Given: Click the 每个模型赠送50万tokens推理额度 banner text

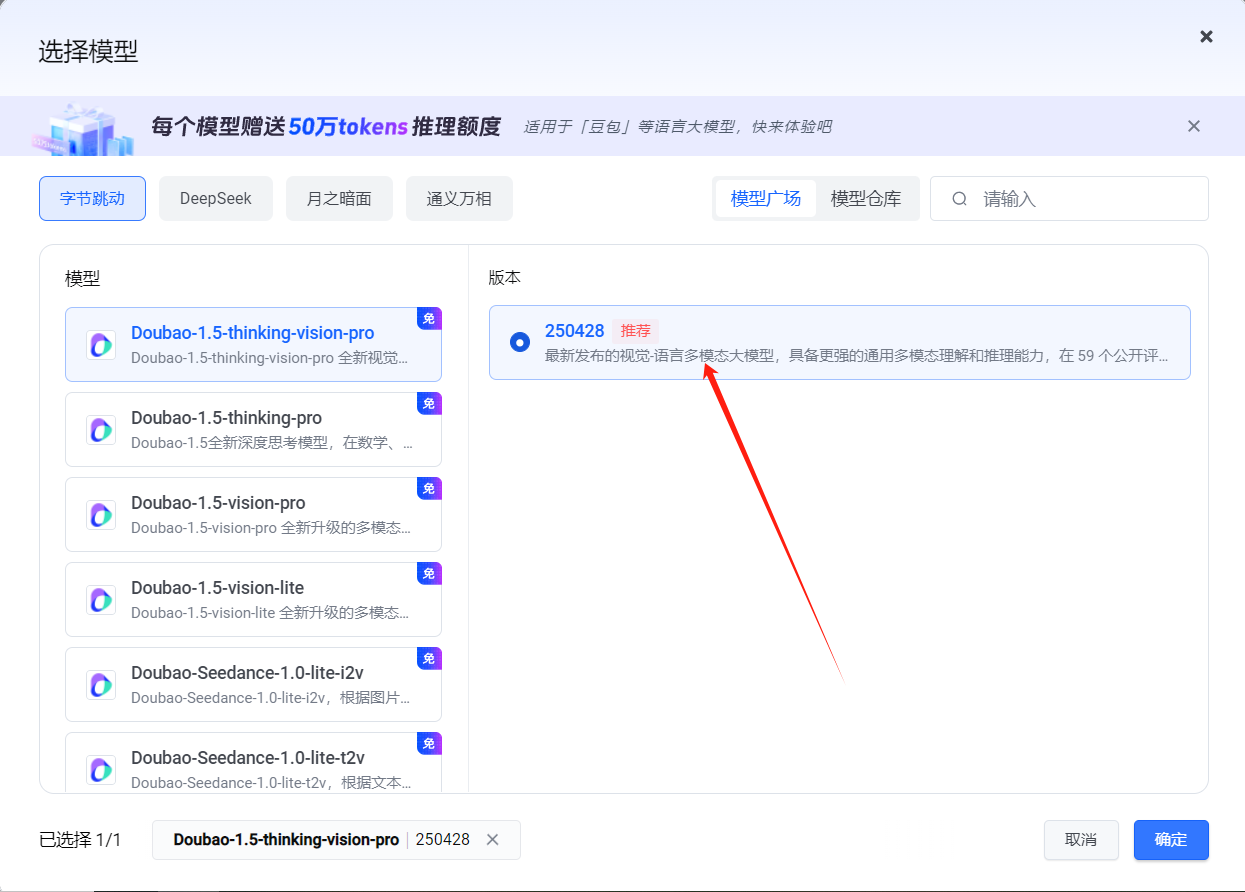Looking at the screenshot, I should pyautogui.click(x=326, y=126).
